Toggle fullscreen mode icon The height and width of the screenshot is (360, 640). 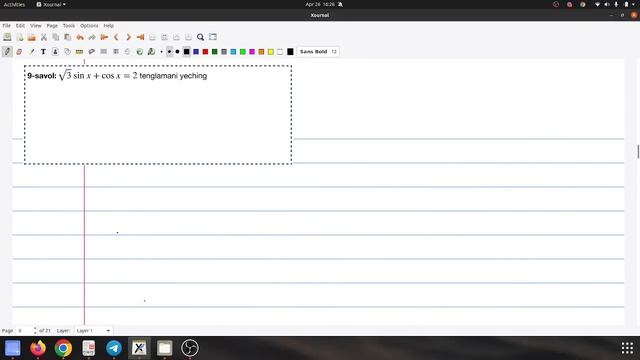click(x=213, y=37)
